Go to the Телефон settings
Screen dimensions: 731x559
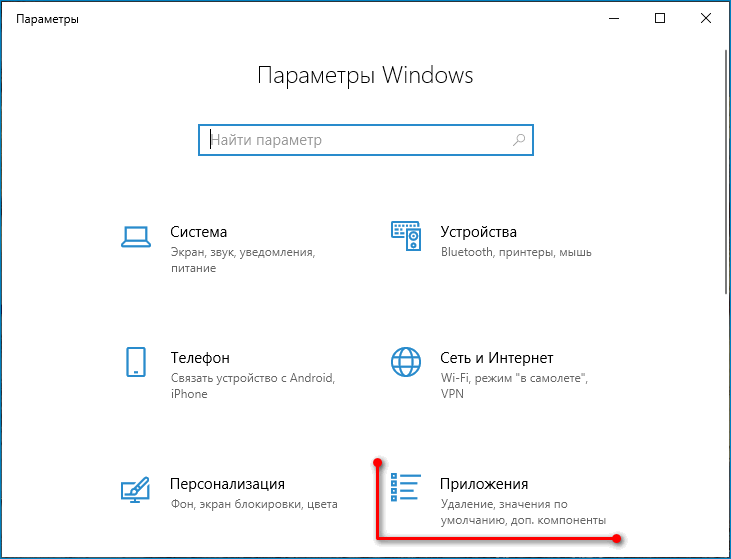coord(228,375)
